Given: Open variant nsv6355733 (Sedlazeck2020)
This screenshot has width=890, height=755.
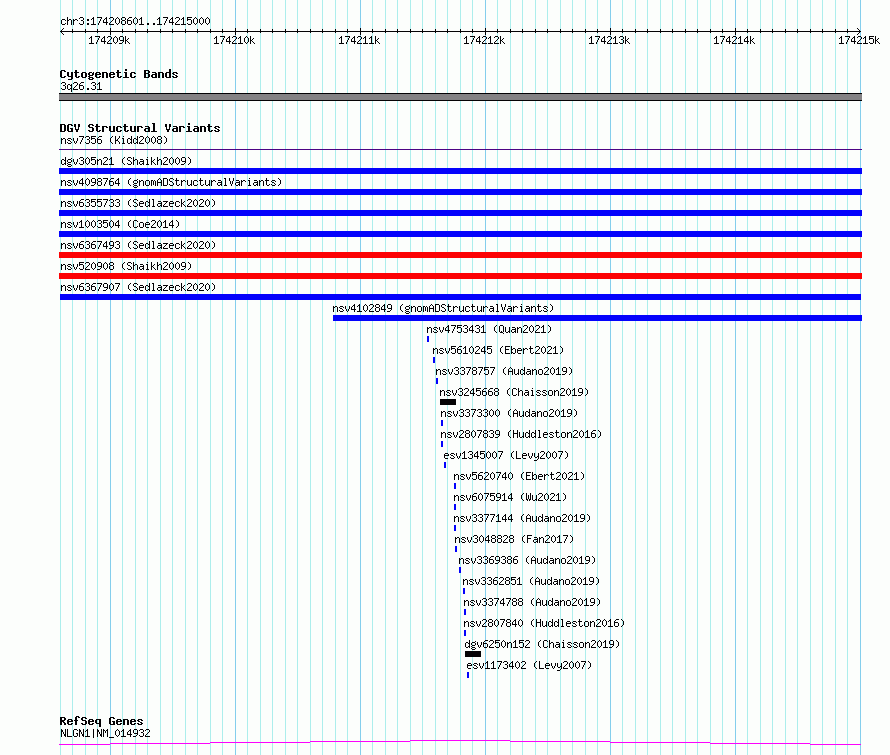Looking at the screenshot, I should (138, 203).
